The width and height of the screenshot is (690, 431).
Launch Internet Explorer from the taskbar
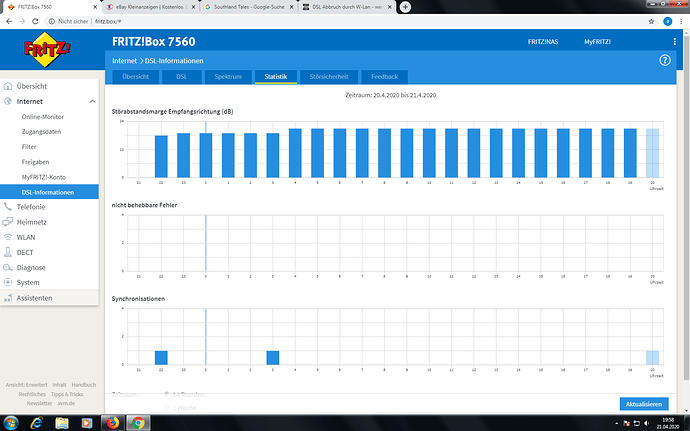[37, 423]
